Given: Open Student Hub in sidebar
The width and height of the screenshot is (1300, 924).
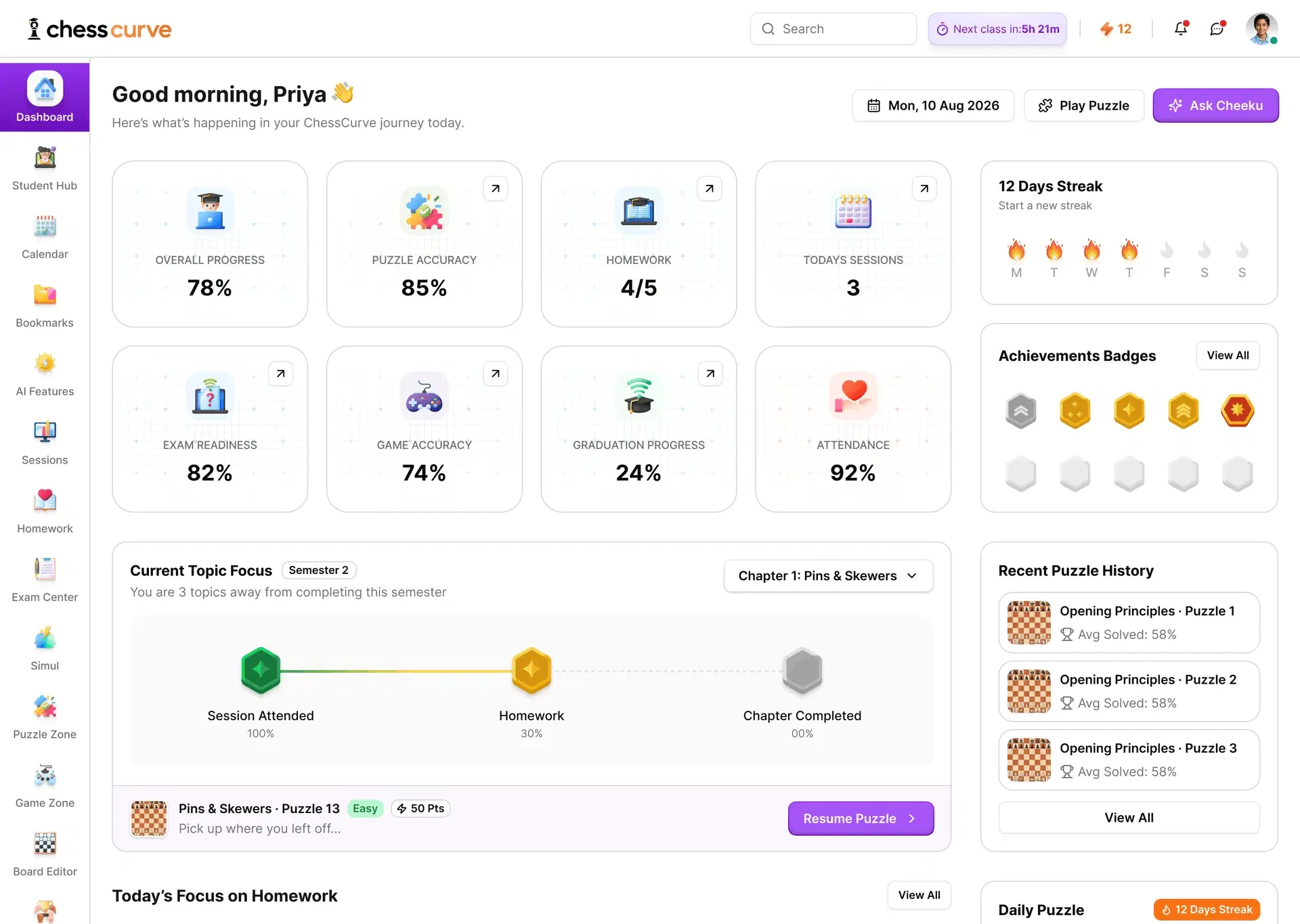Looking at the screenshot, I should 45,169.
